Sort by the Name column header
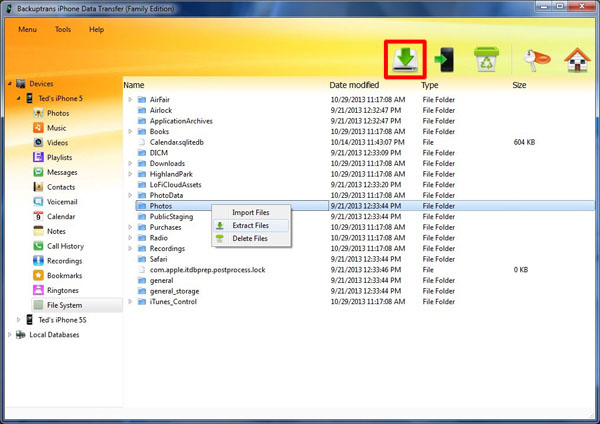 tap(134, 85)
